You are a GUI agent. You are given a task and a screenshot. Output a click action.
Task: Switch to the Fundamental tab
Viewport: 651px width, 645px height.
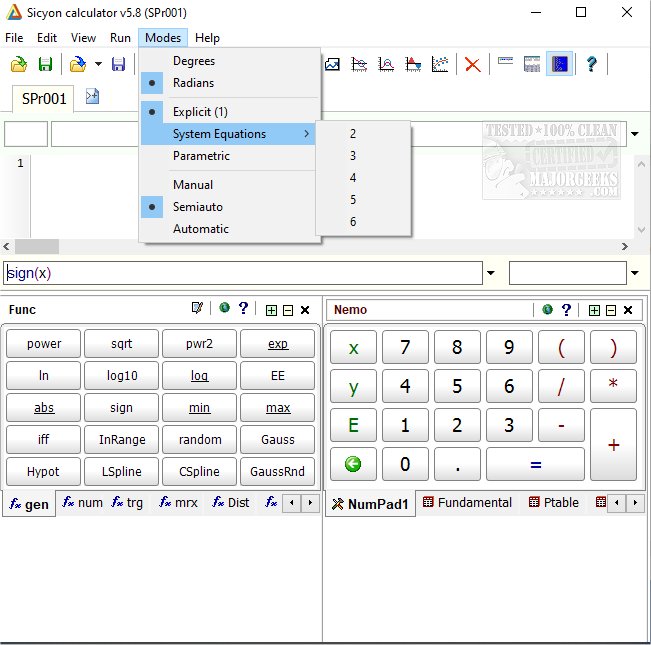pos(467,503)
